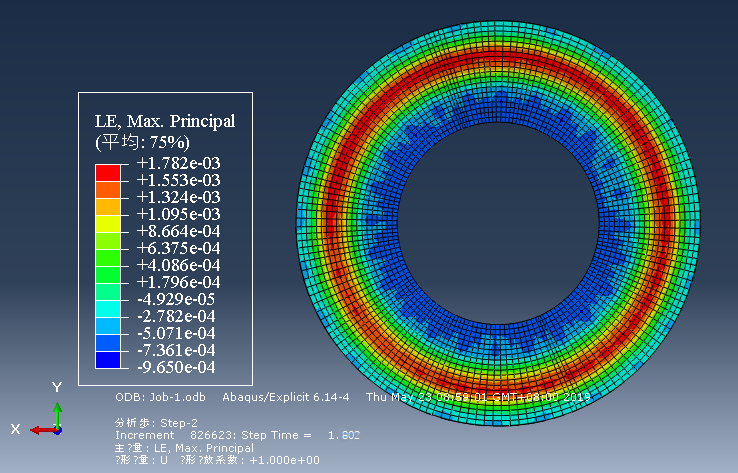
Task: Click the red legend color swatch
Action: click(108, 173)
